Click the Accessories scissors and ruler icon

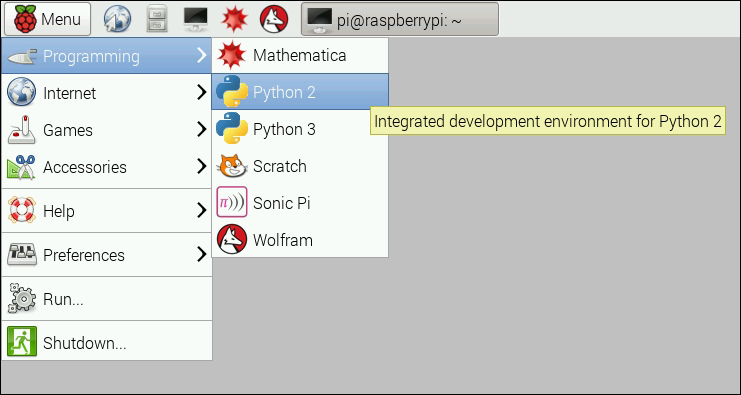[x=21, y=167]
